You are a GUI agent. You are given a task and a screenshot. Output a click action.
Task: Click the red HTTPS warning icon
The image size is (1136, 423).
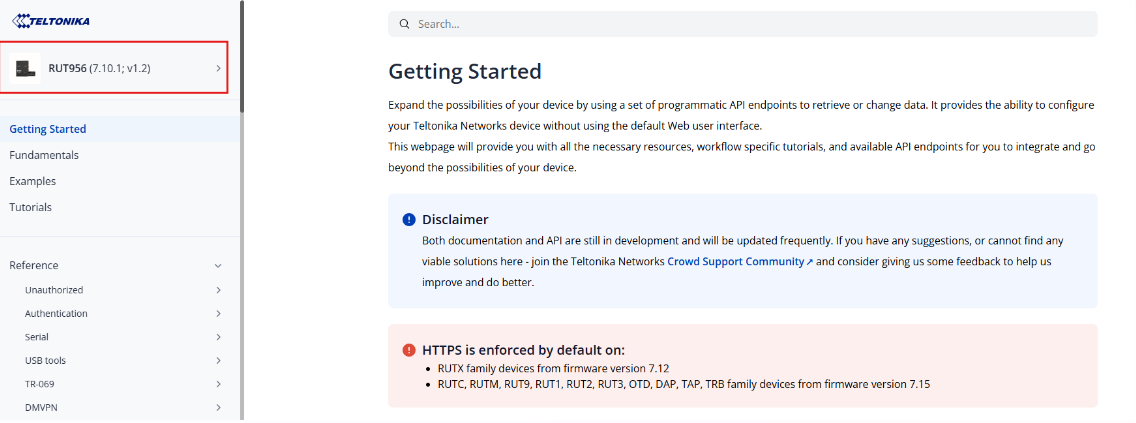[x=409, y=350]
